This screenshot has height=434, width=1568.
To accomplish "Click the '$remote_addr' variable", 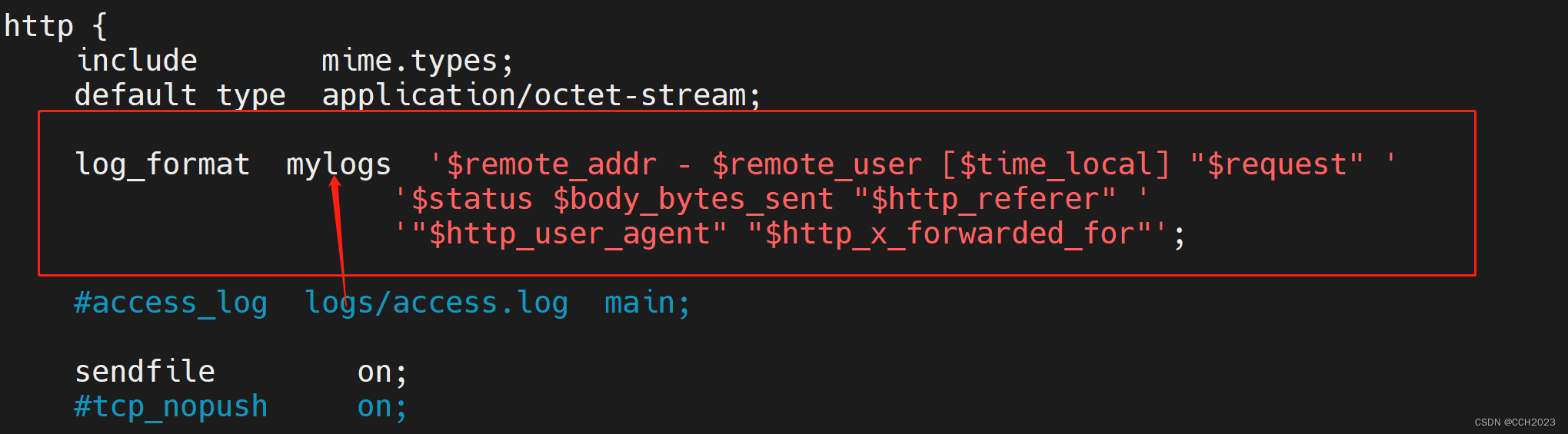I will click(551, 164).
